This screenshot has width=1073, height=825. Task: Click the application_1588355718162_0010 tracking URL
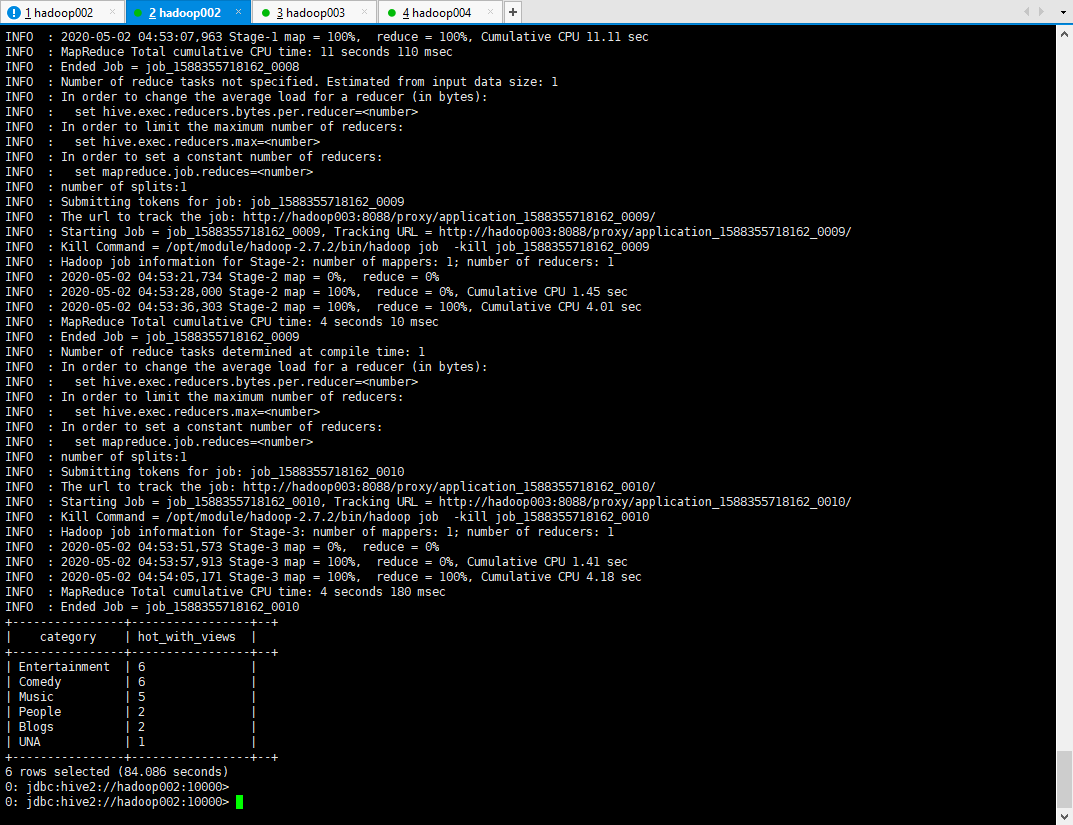click(645, 502)
